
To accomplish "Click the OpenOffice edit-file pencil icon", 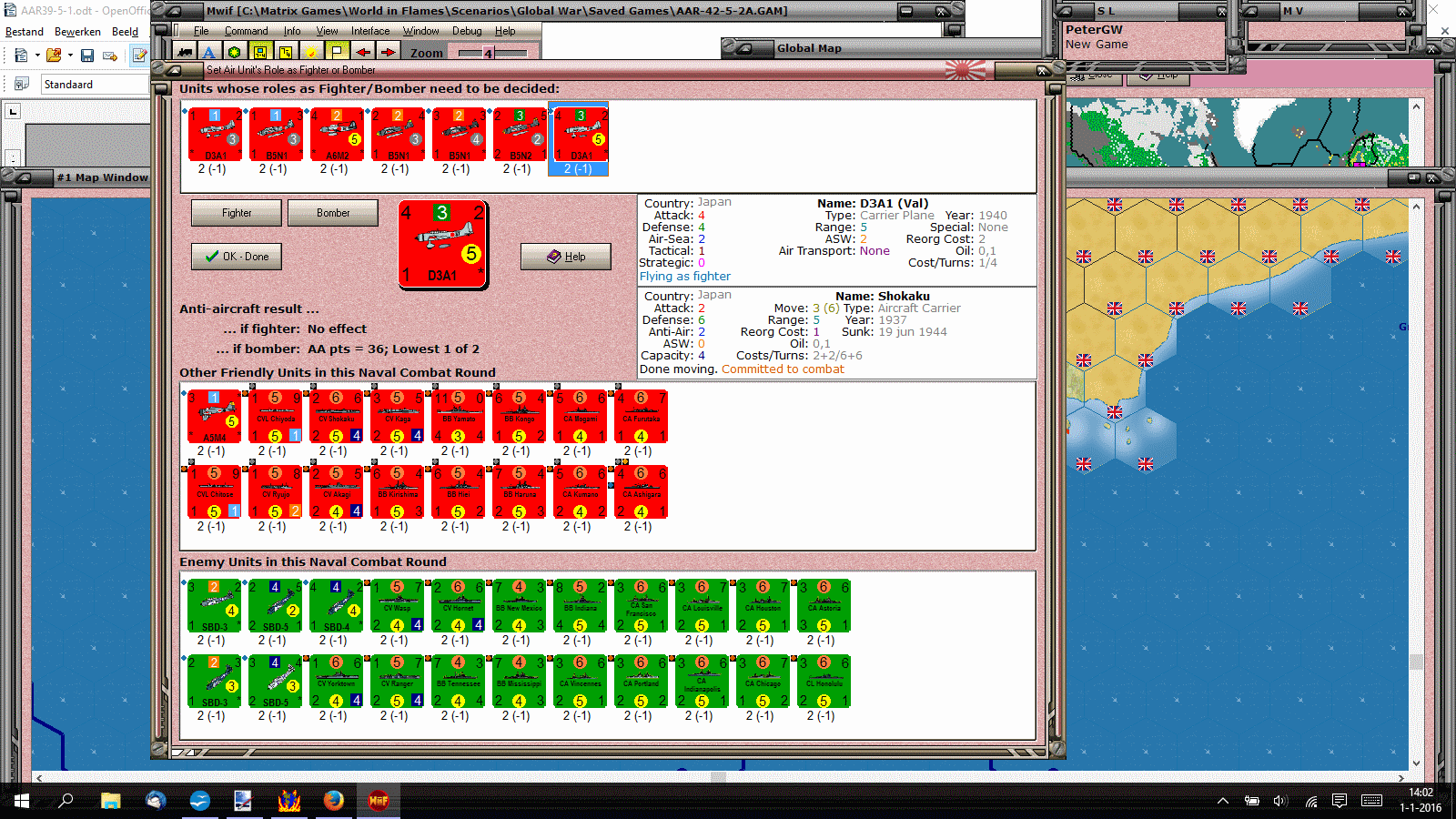I will 139,56.
